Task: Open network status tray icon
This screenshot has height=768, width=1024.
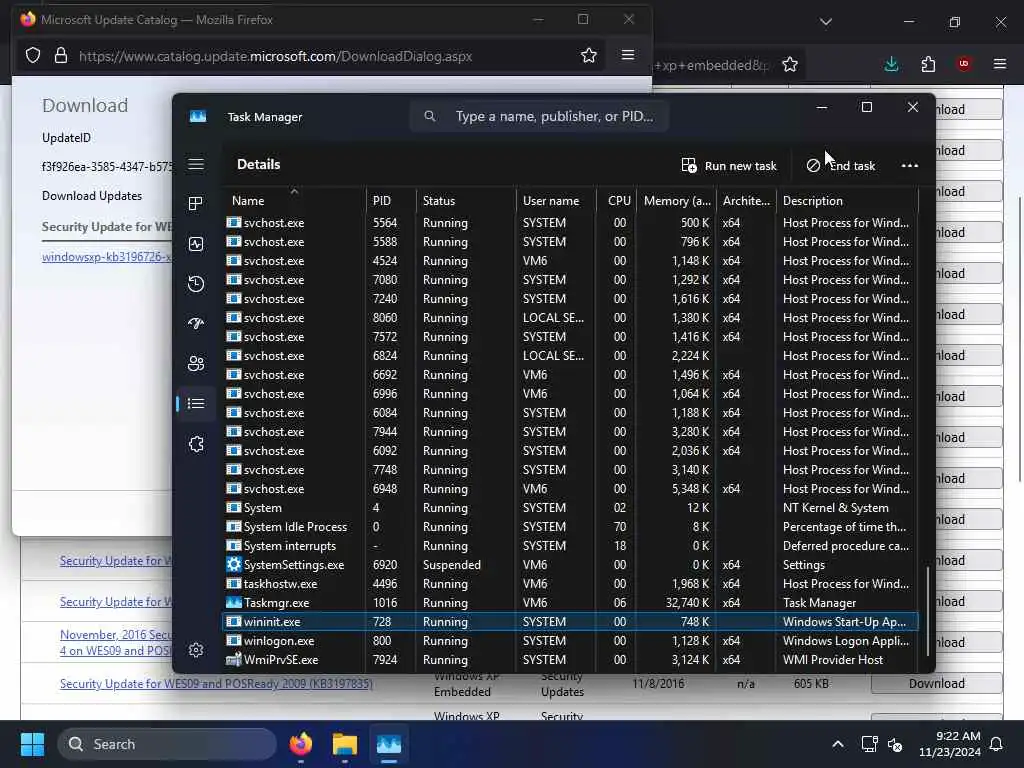Action: [869, 744]
